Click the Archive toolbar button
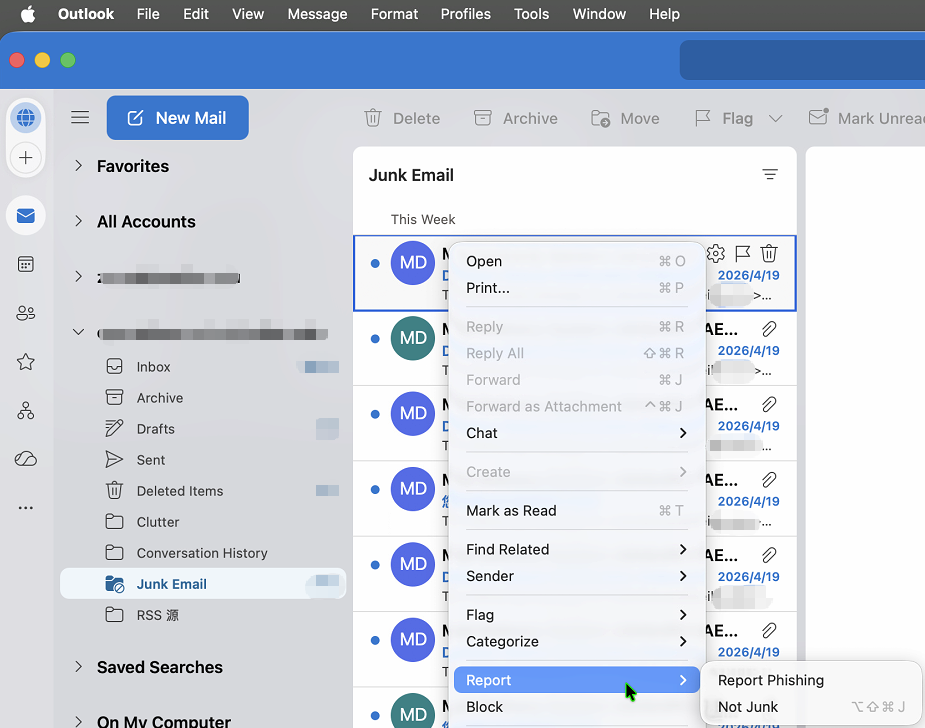The image size is (925, 728). (x=515, y=118)
